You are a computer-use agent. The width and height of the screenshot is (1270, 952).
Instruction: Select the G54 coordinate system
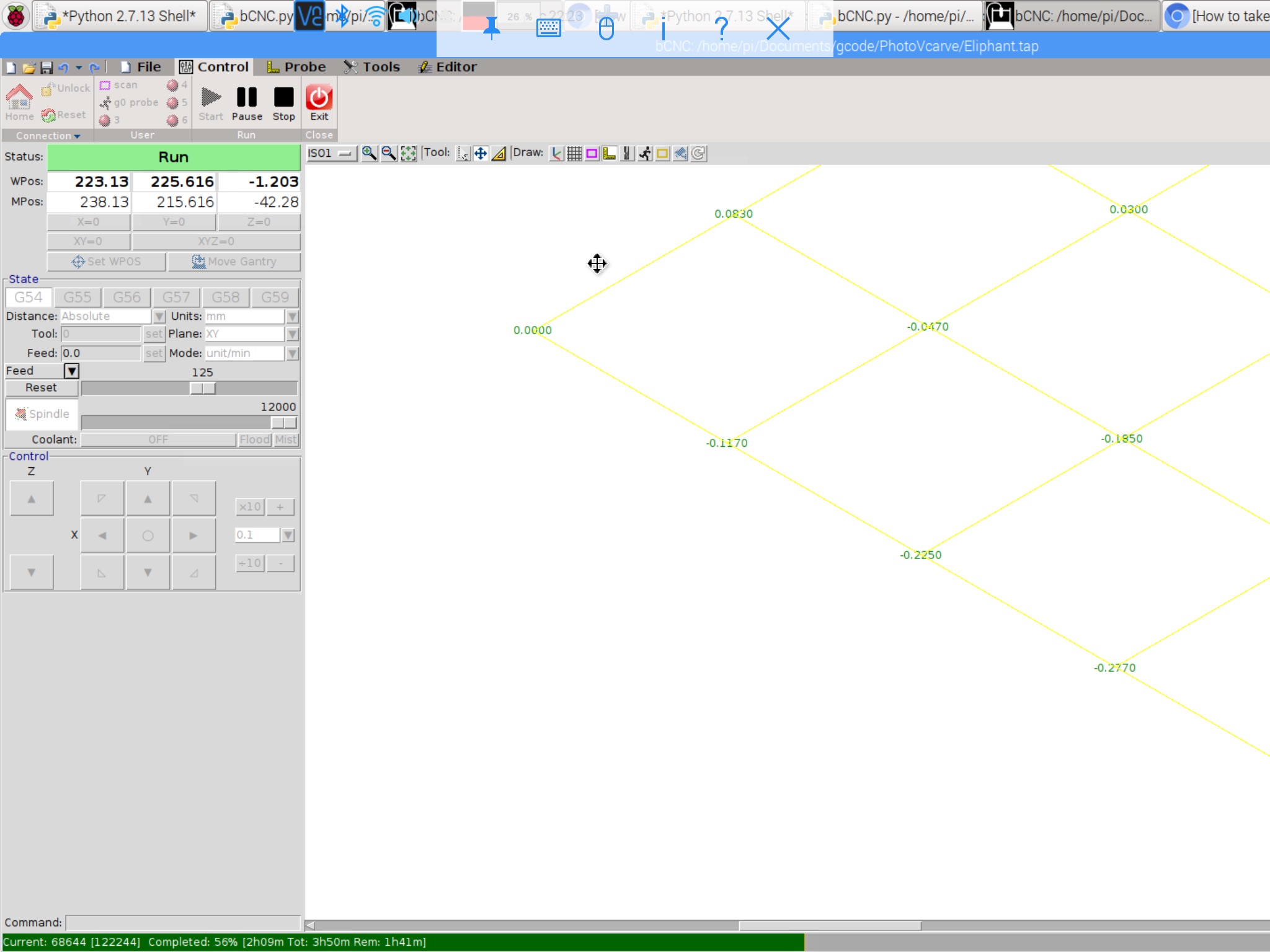29,297
